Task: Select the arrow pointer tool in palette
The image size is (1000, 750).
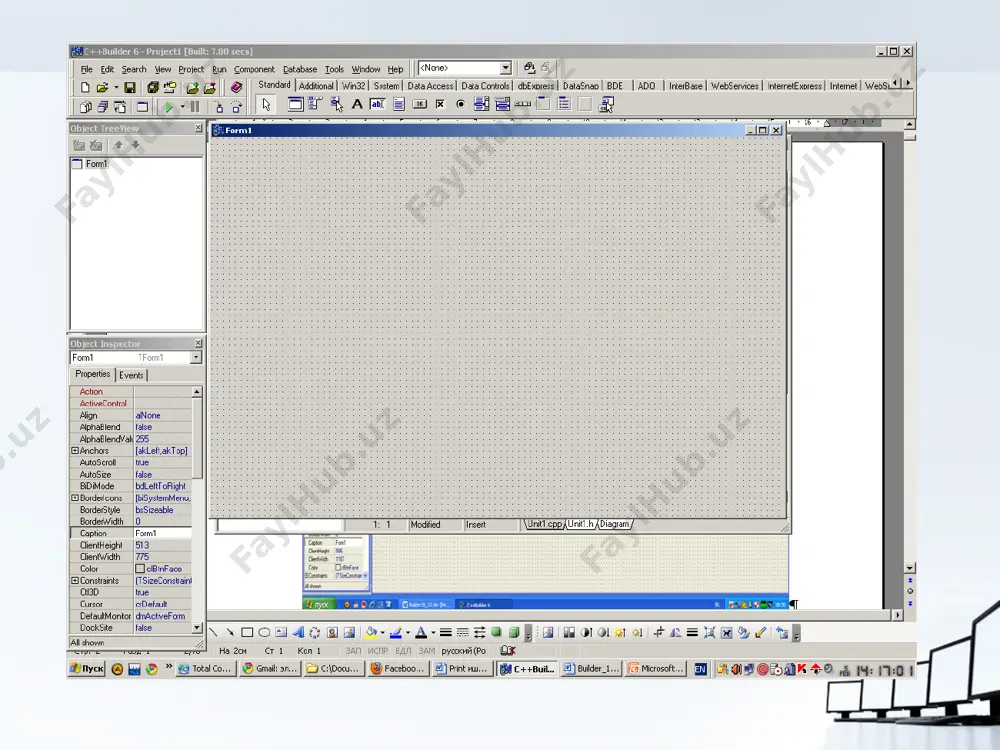Action: coord(266,105)
